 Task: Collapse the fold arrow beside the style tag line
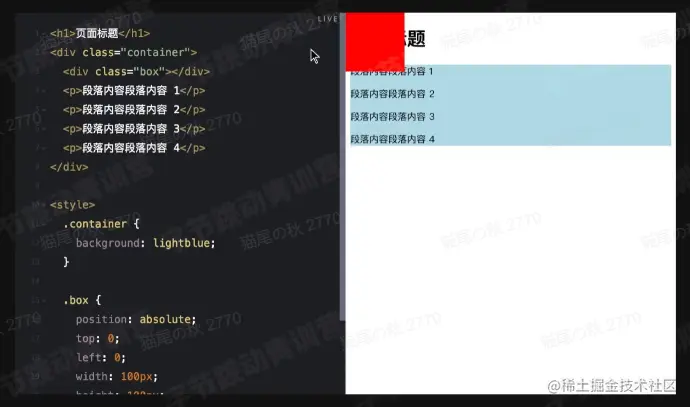pos(44,205)
